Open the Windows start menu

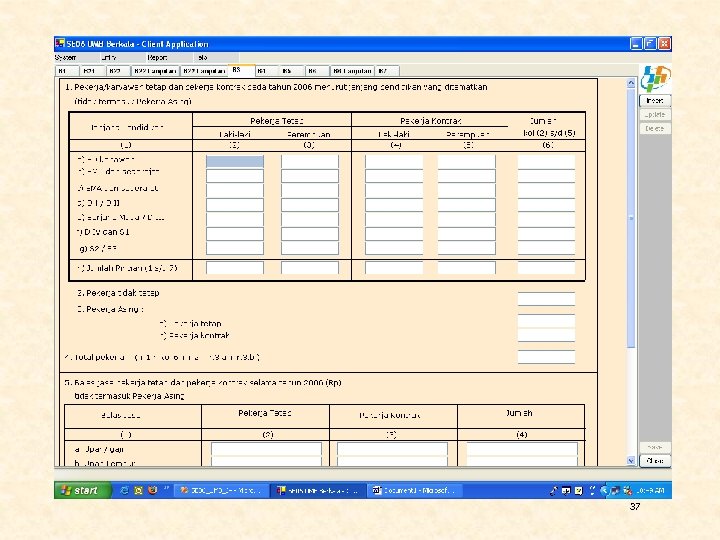pos(83,490)
